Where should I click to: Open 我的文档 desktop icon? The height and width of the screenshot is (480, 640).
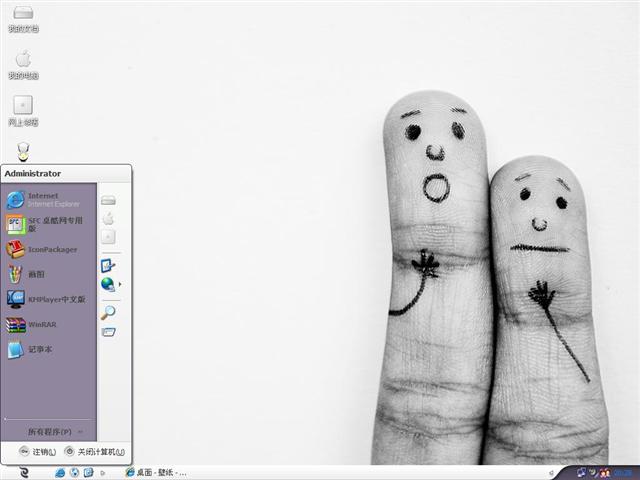pyautogui.click(x=23, y=20)
